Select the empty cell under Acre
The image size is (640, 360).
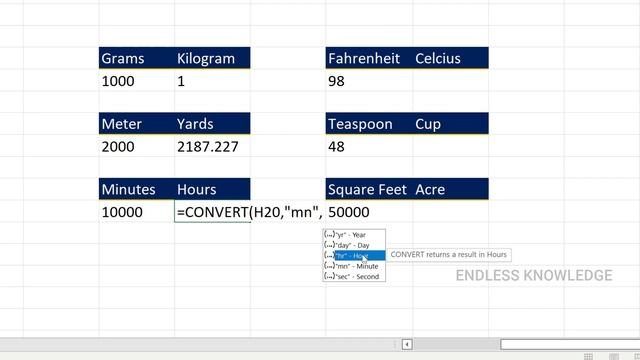coord(451,211)
